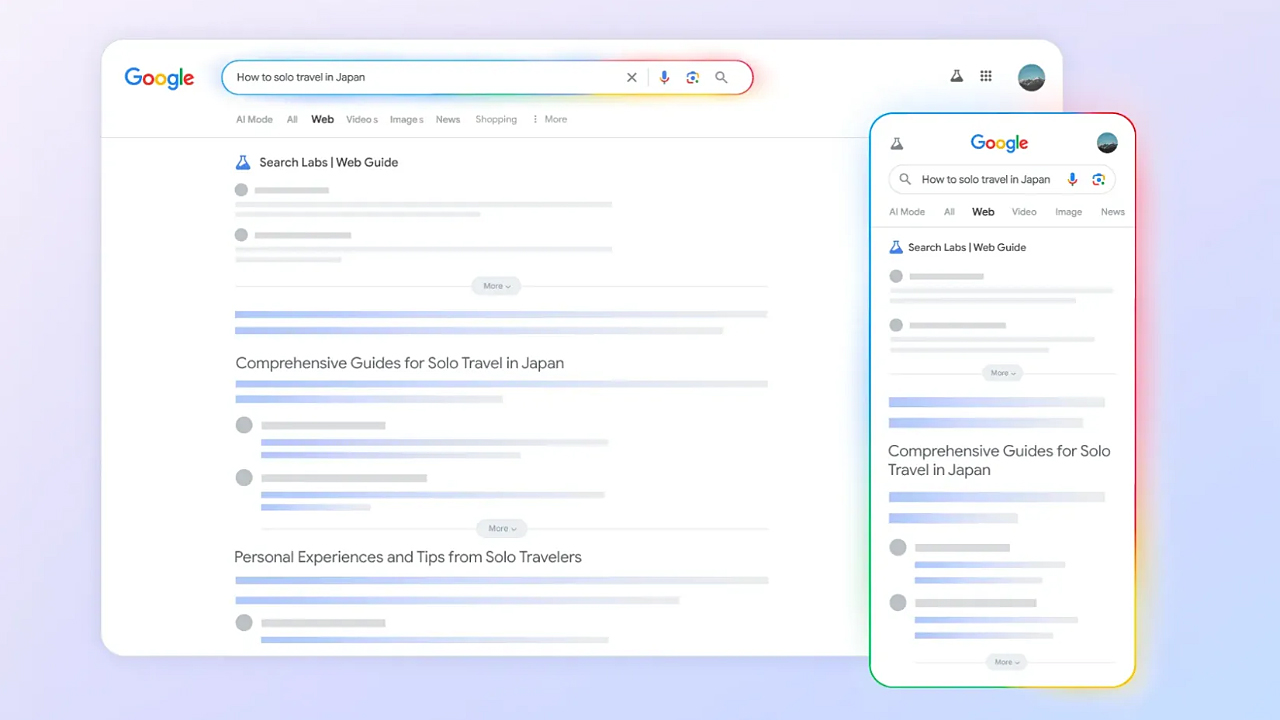The image size is (1280, 720).
Task: Click desktop 'Comprehensive Guides for Solo Travel in Japan'
Action: pos(400,363)
